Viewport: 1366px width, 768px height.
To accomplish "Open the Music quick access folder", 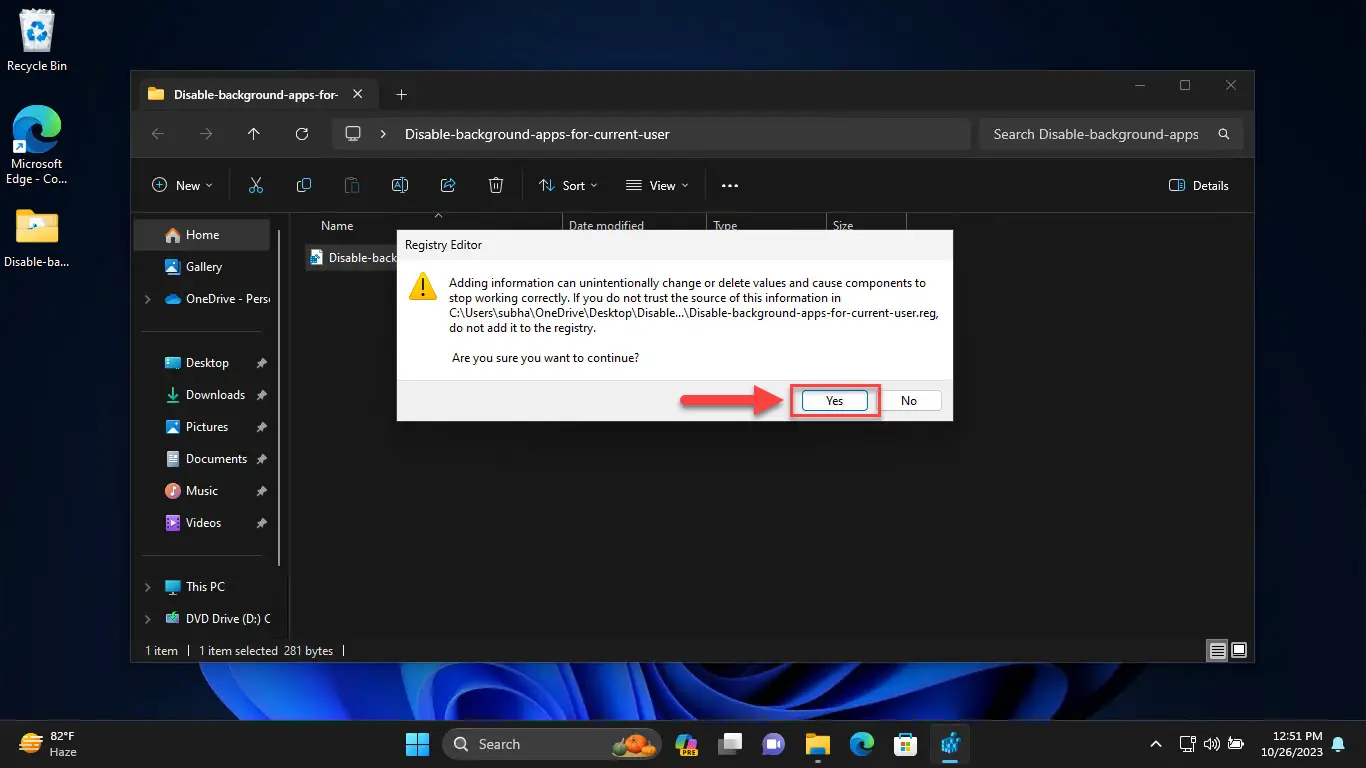I will (x=201, y=491).
